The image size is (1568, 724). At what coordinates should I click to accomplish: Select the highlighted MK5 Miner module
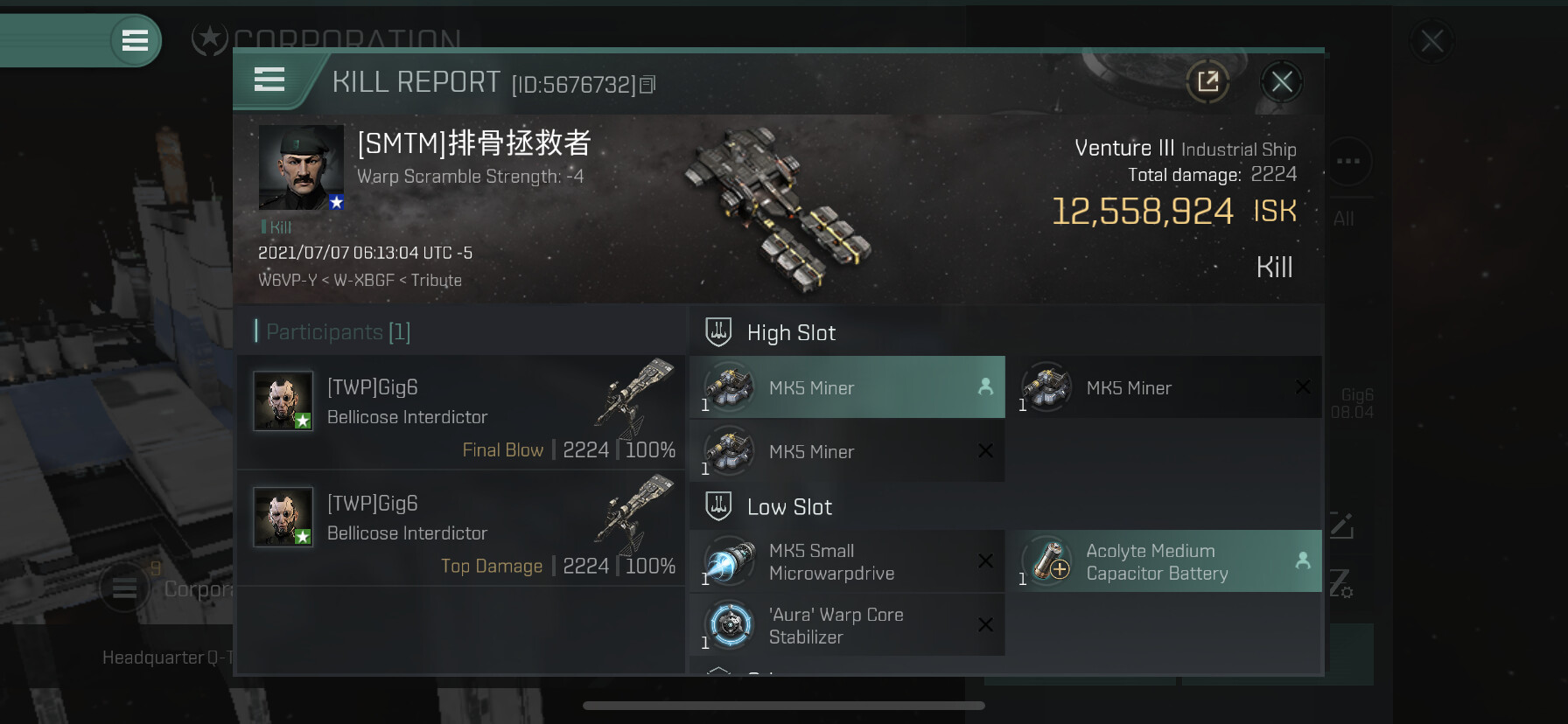pyautogui.click(x=847, y=387)
